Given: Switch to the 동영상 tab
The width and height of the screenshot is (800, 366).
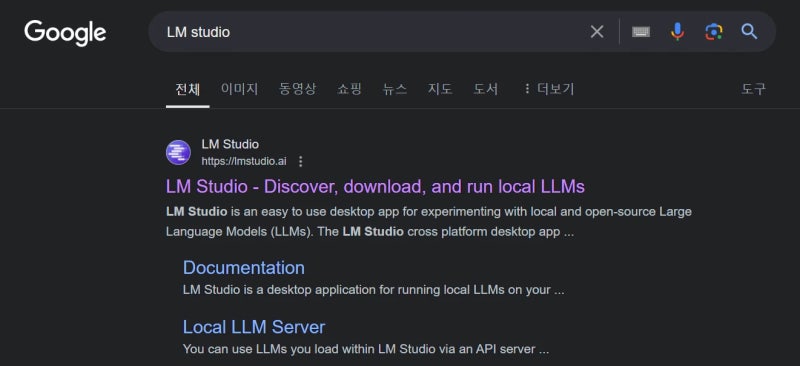Looking at the screenshot, I should (297, 89).
